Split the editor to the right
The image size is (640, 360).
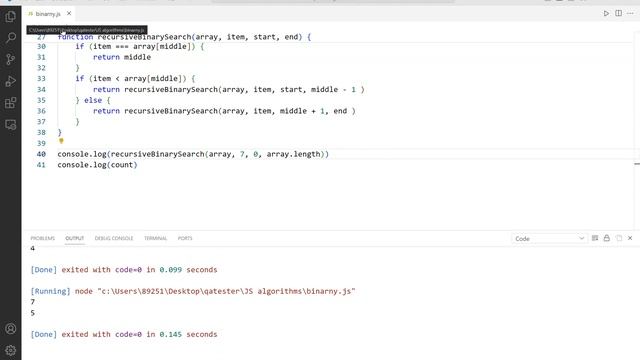coord(619,13)
